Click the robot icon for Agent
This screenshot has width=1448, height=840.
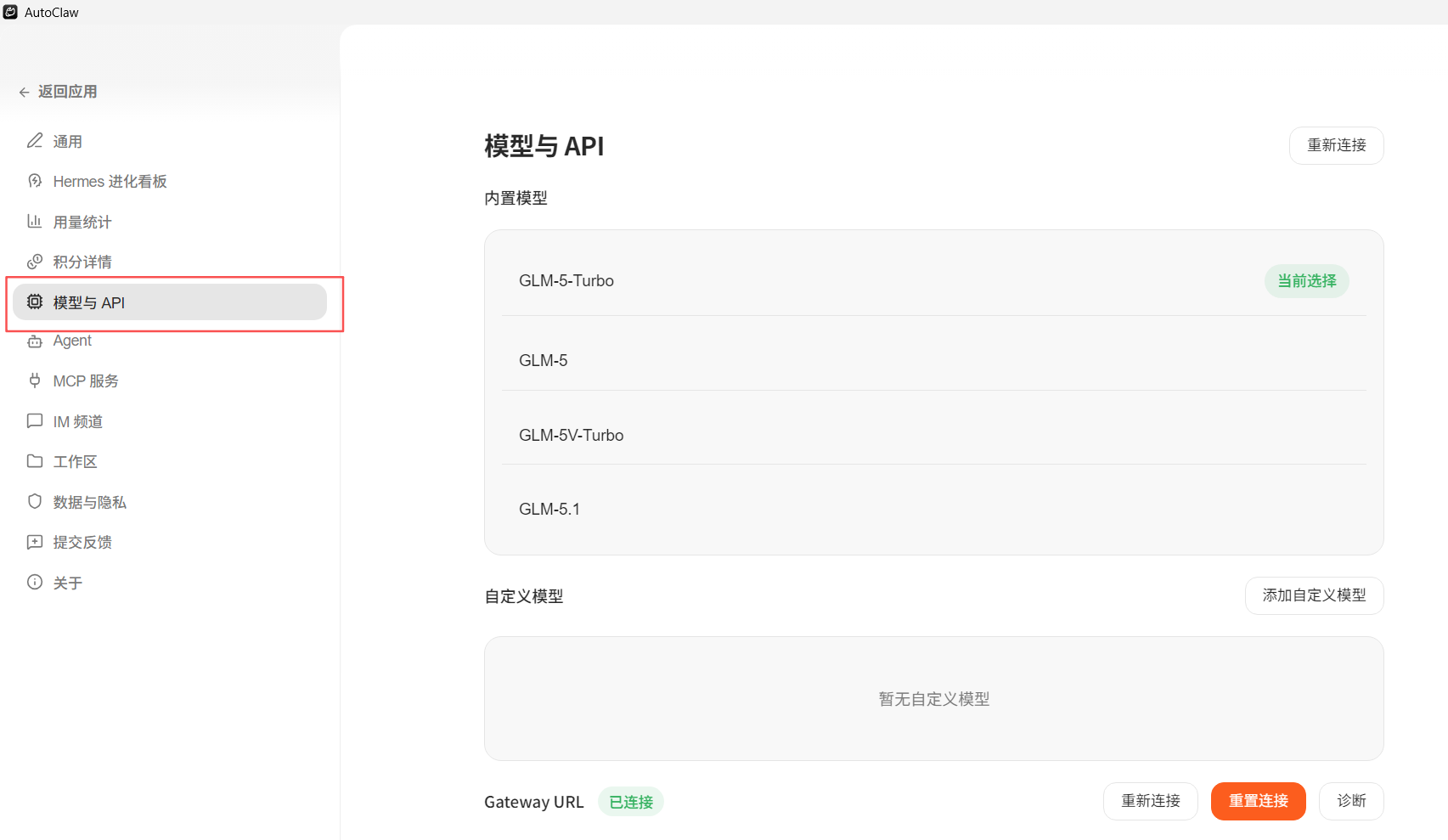[x=35, y=341]
